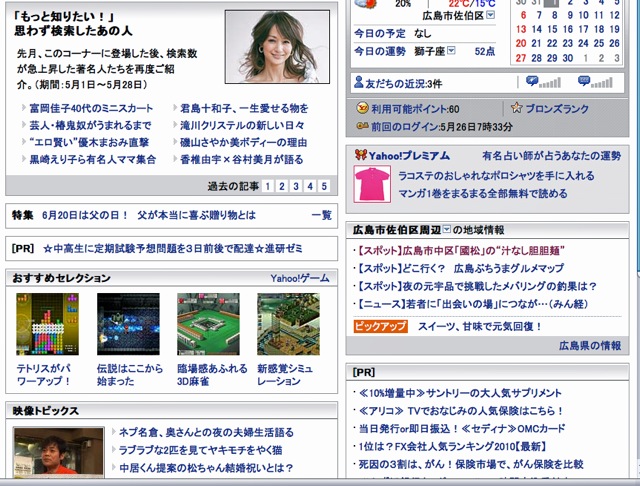Expand the 広島市佐伯区周辺 area dropdown

coord(447,229)
